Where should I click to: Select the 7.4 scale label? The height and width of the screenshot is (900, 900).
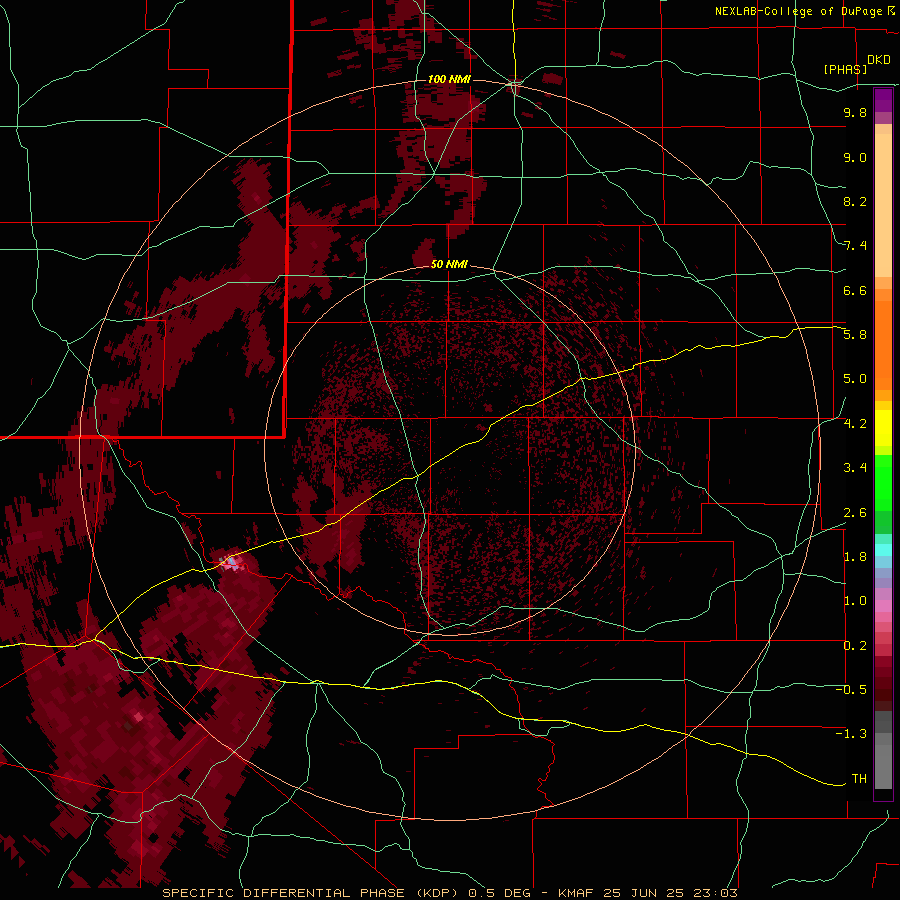click(855, 246)
